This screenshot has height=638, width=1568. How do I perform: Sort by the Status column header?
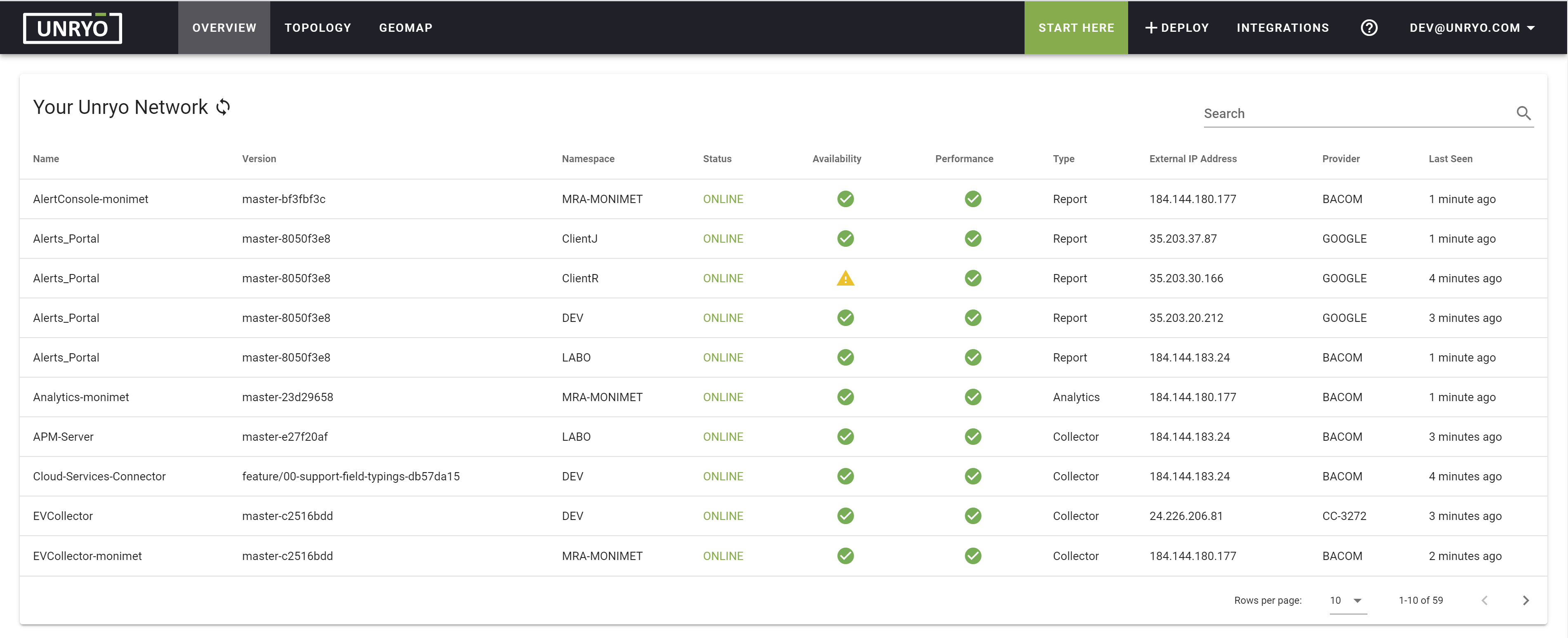click(717, 159)
